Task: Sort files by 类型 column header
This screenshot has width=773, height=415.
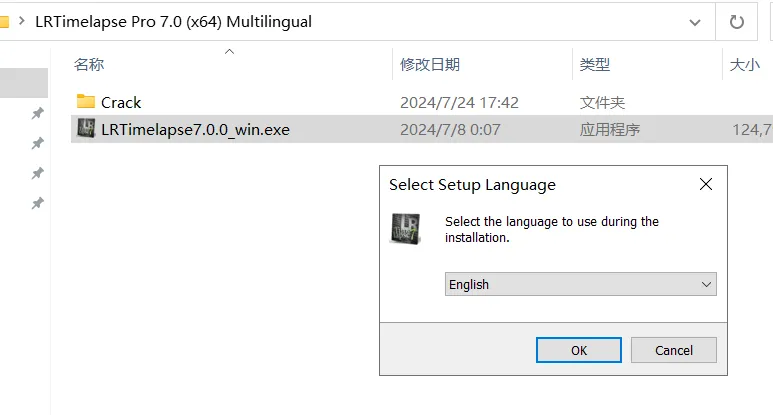Action: pyautogui.click(x=595, y=65)
